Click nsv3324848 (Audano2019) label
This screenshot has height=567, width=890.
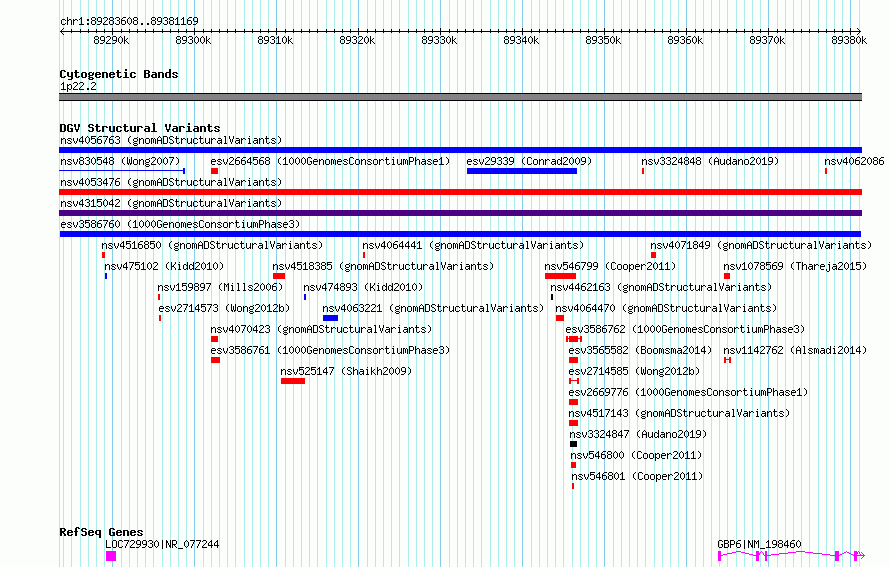pos(710,161)
